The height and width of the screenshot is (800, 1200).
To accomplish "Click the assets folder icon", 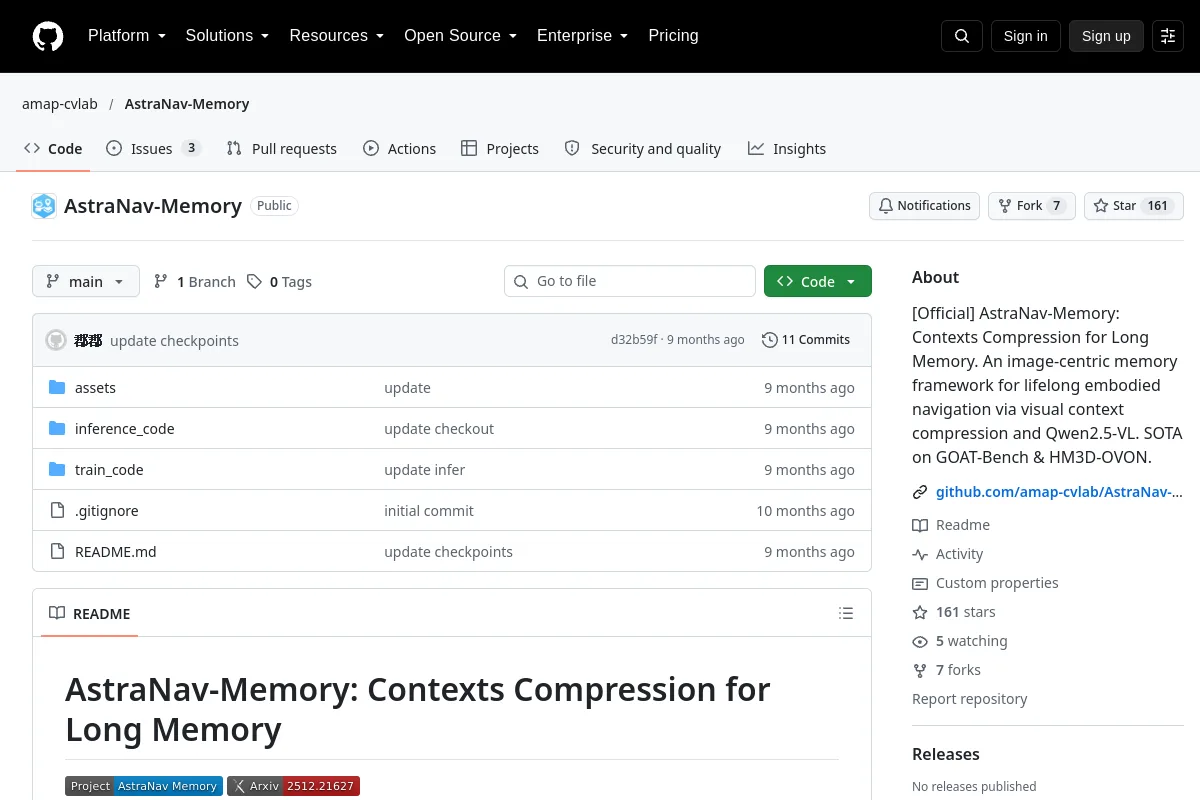I will (x=57, y=388).
